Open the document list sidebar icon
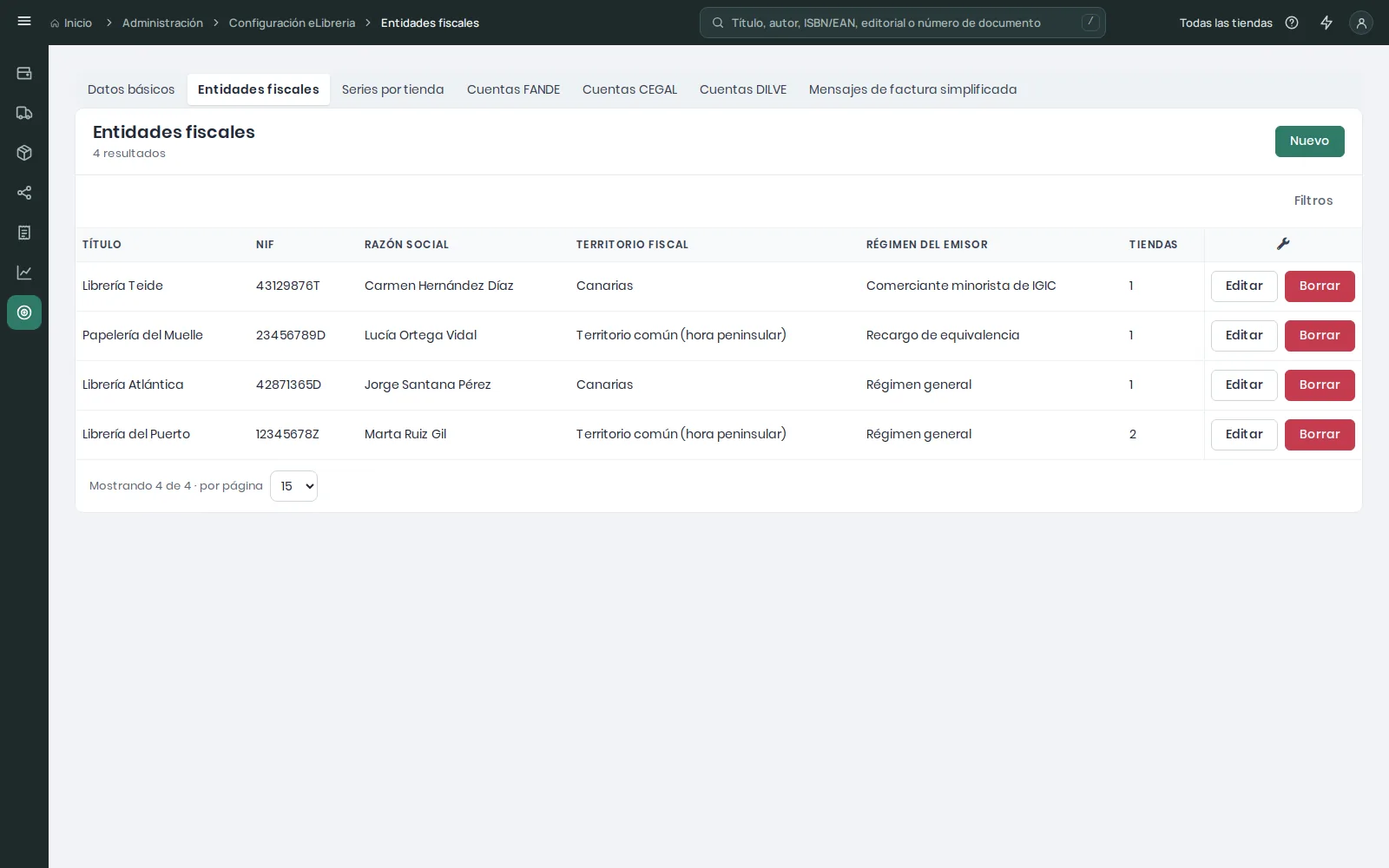This screenshot has height=868, width=1389. click(24, 233)
